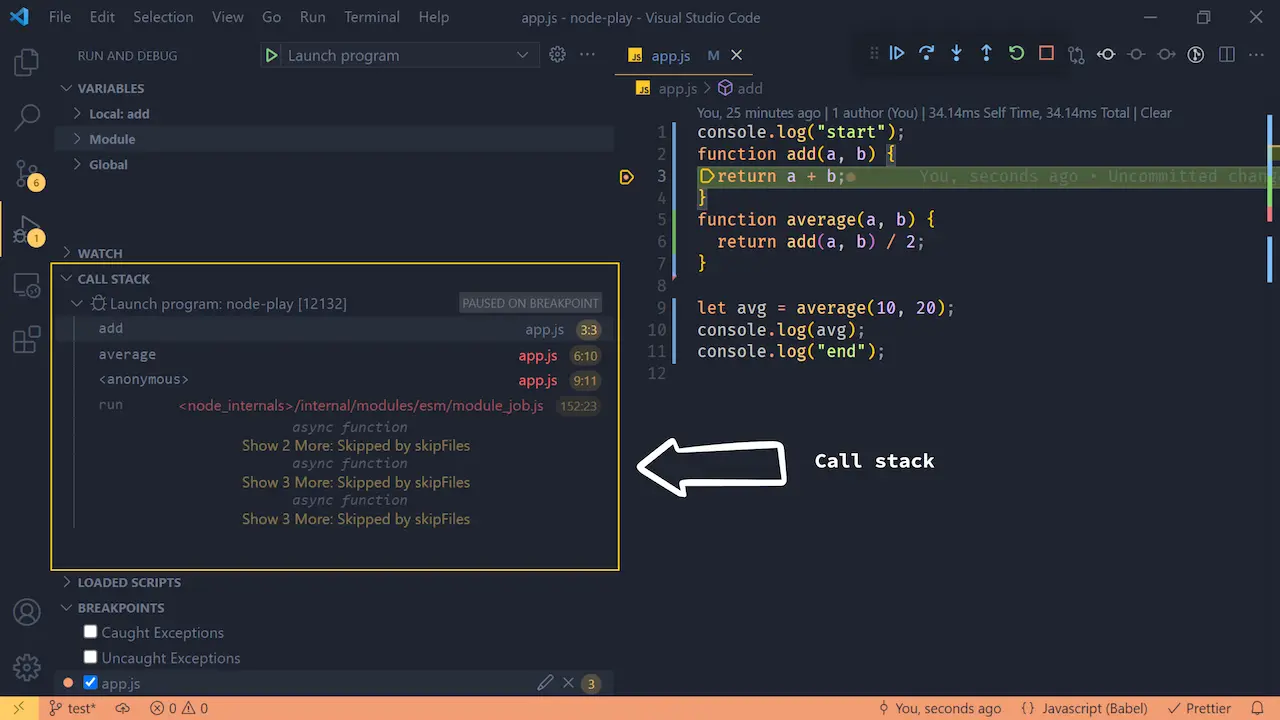Remove the app.js breakpoint

[x=568, y=683]
